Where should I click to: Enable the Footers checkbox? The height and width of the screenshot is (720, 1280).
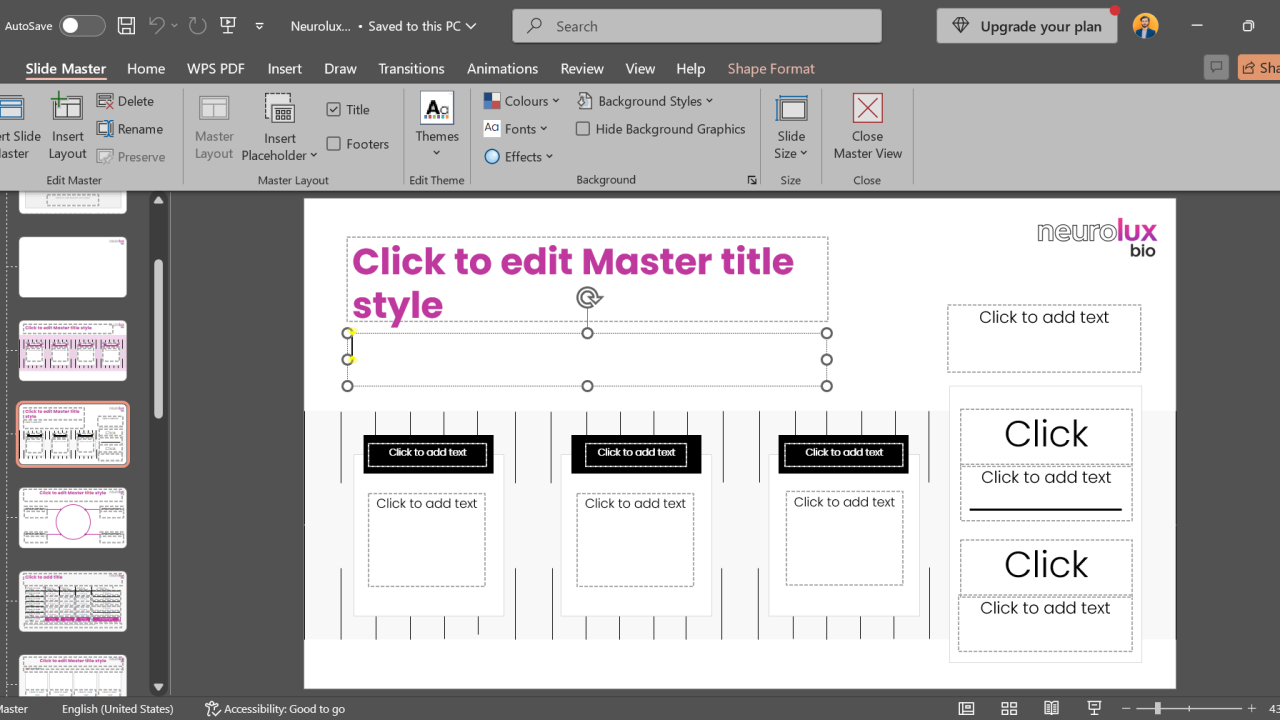pyautogui.click(x=334, y=144)
